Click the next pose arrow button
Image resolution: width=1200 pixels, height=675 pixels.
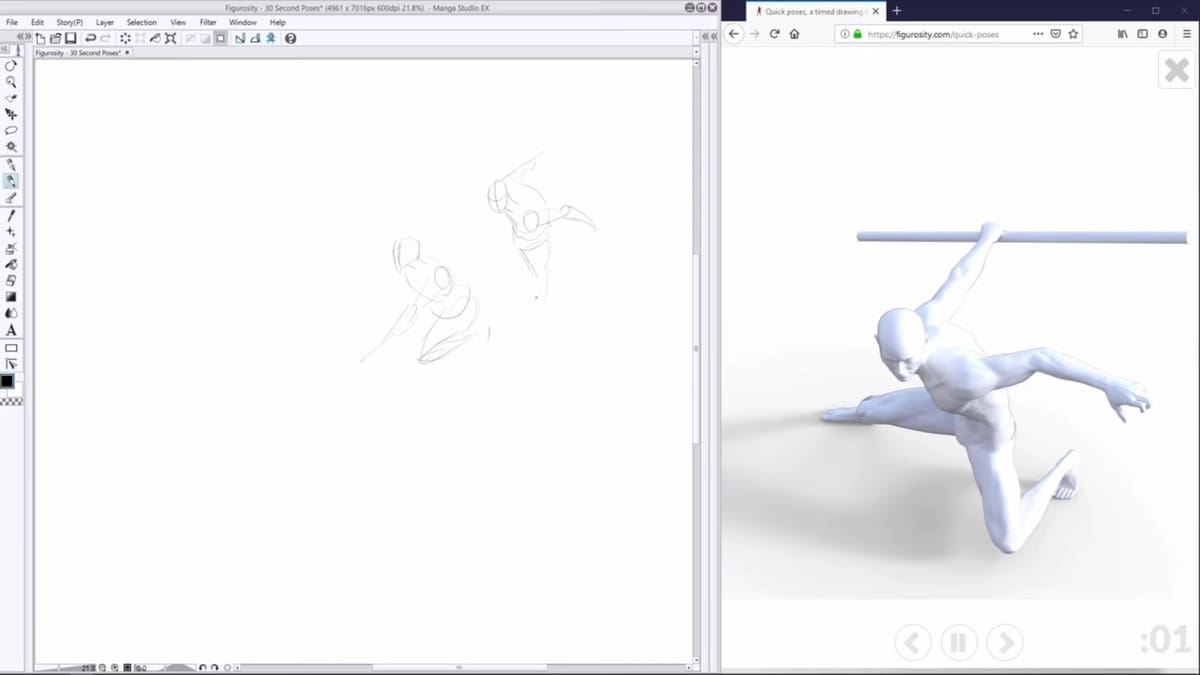click(x=1005, y=643)
